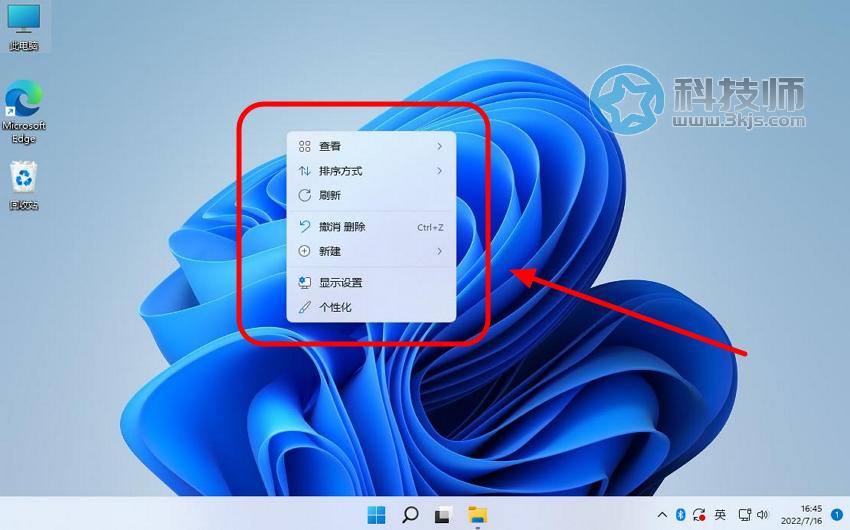Click the brush icon beside 个性化
850x530 pixels.
(x=305, y=307)
